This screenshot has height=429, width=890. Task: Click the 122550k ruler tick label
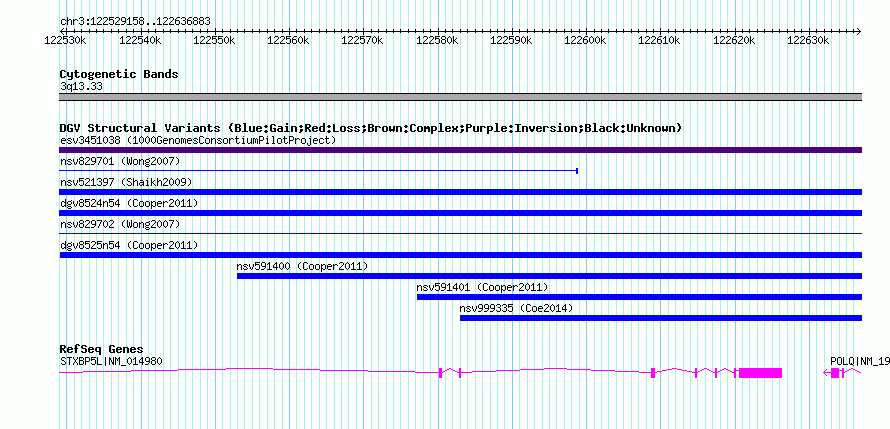tap(214, 40)
